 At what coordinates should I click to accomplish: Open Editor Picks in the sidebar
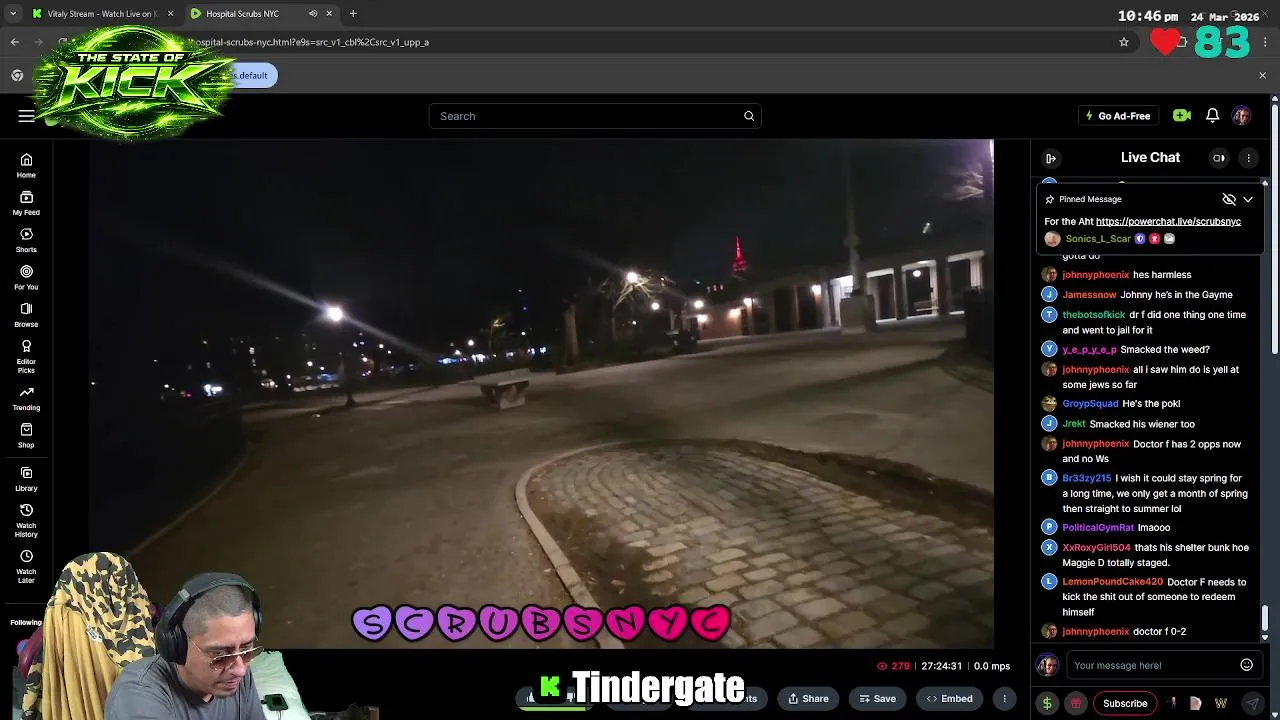(26, 356)
